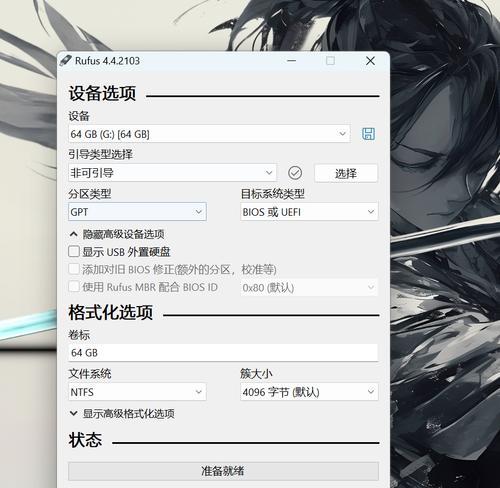Viewport: 500px width, 488px height.
Task: Close the Rufus window
Action: tap(370, 61)
